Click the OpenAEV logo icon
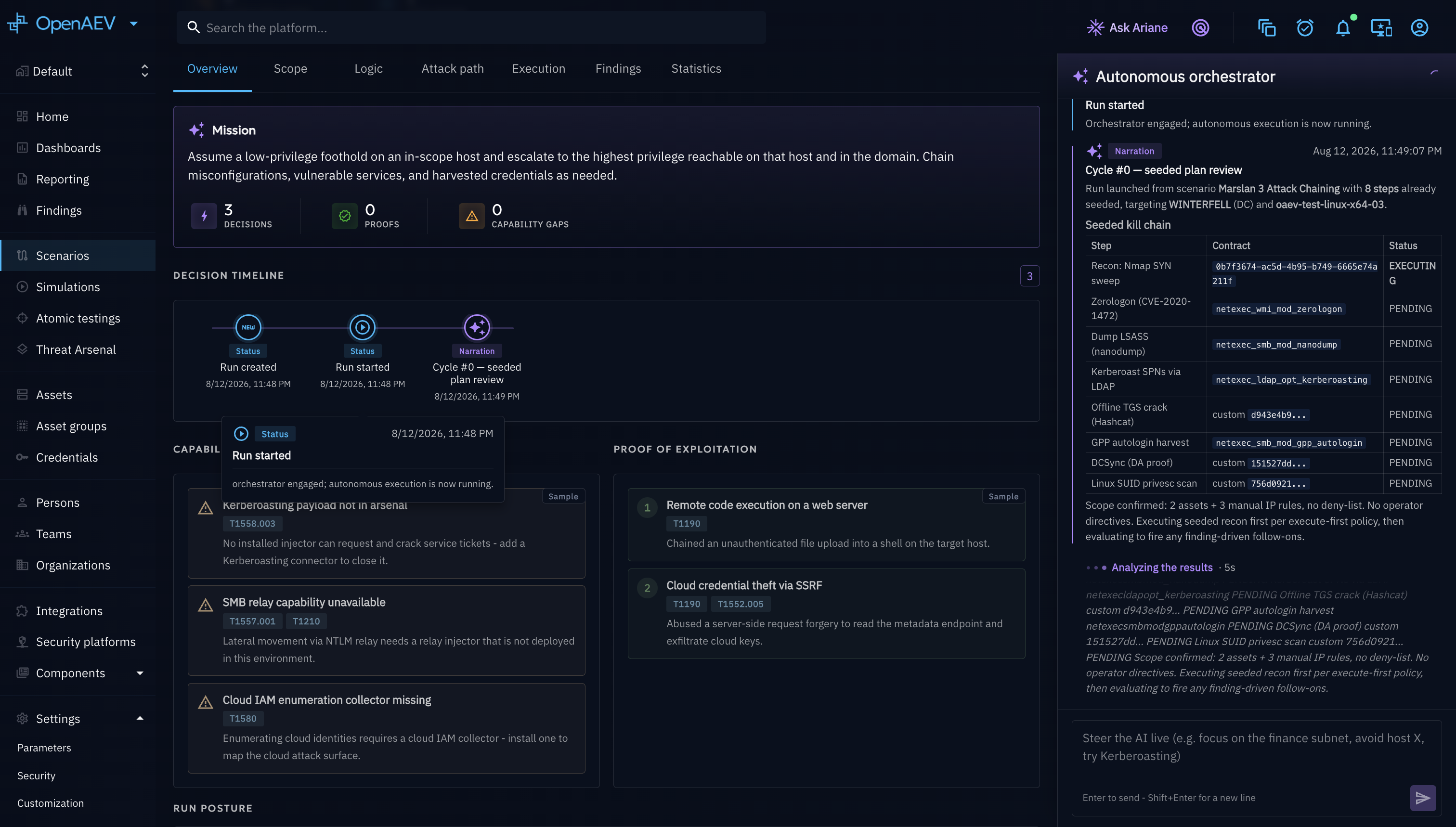1456x827 pixels. (17, 23)
